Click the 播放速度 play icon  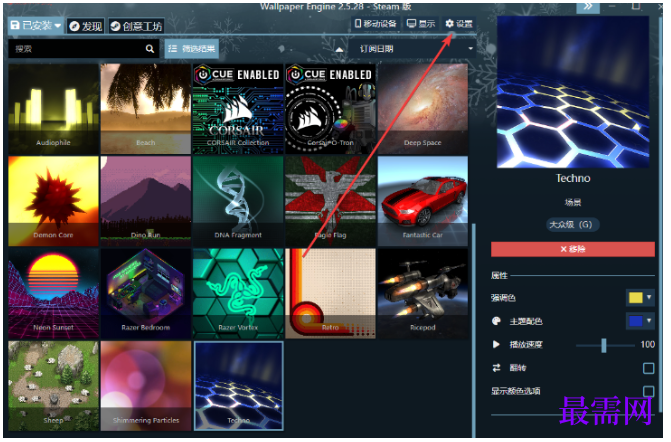pos(496,344)
